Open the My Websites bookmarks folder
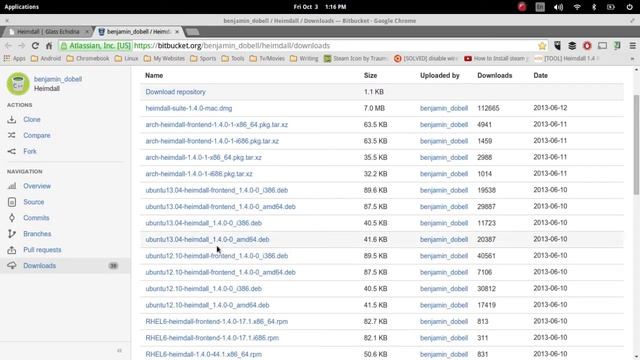This screenshot has width=640, height=360. click(x=164, y=59)
